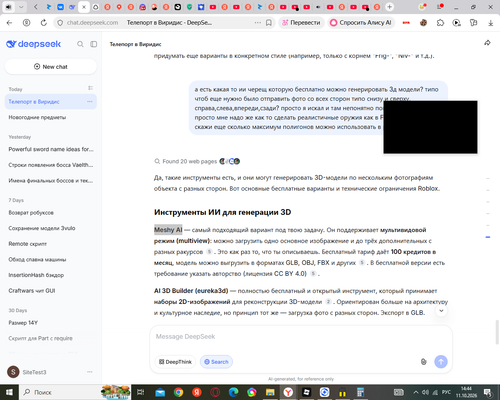Open citation 5 after разных ракурсов
500x400 pixels.
pyautogui.click(x=209, y=252)
